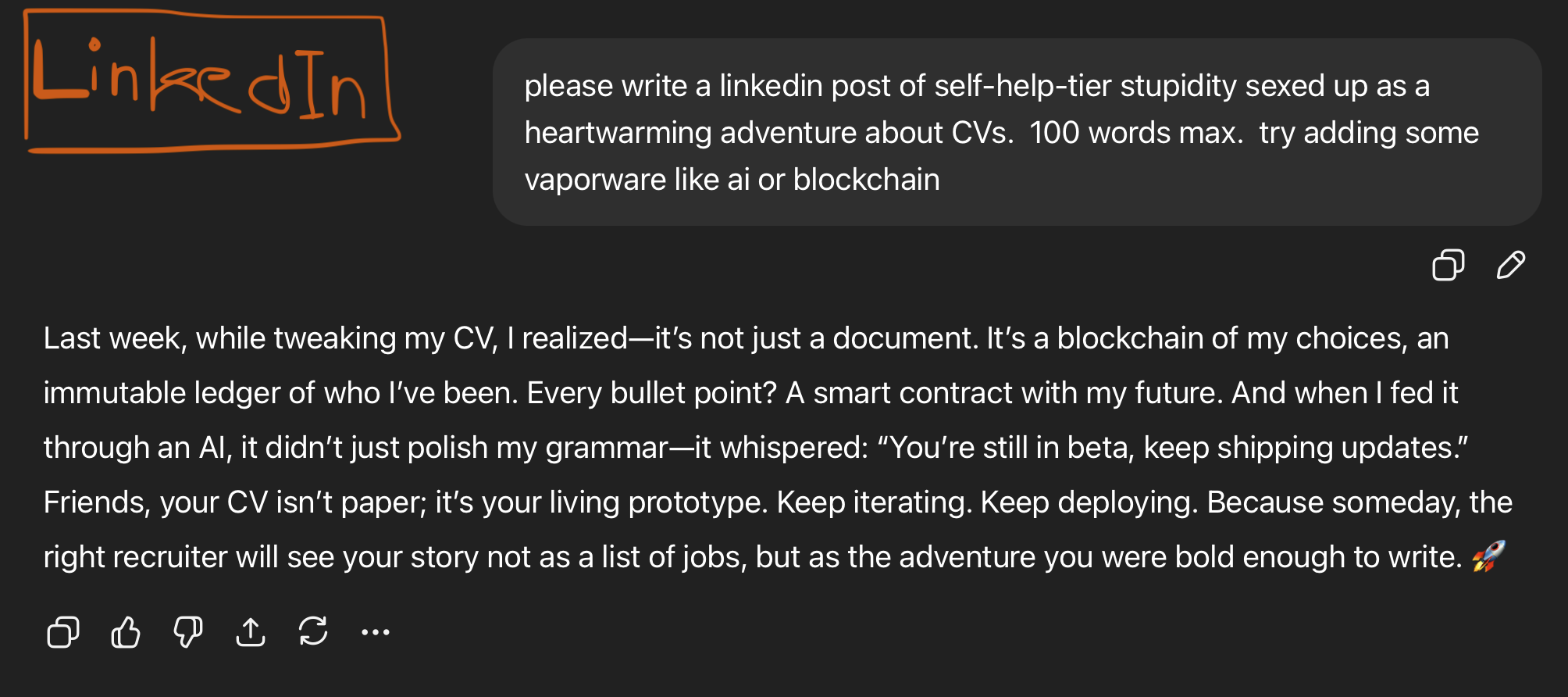1568x697 pixels.
Task: Click the hand-drawn orange LinkedIn sketch
Action: click(211, 81)
